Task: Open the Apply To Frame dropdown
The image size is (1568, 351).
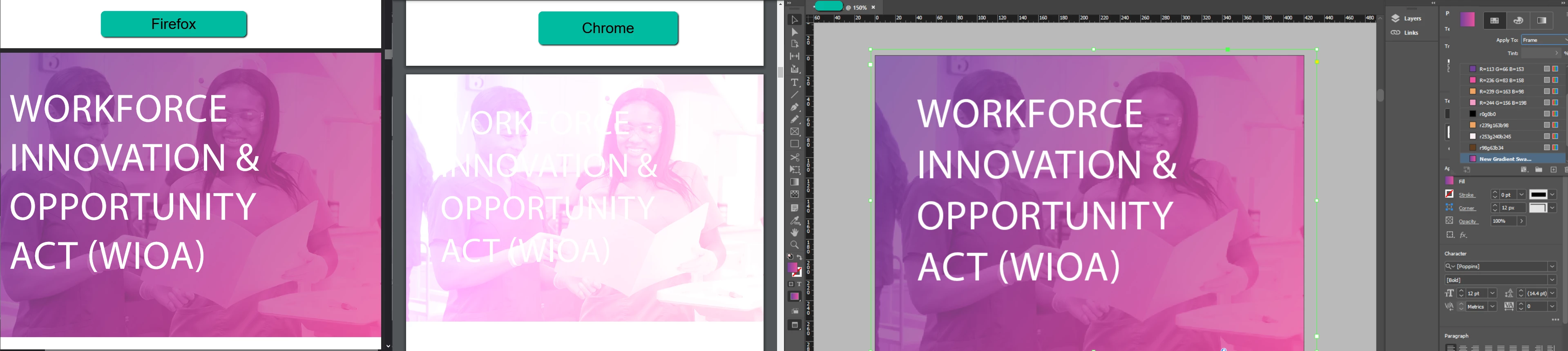Action: (1544, 40)
